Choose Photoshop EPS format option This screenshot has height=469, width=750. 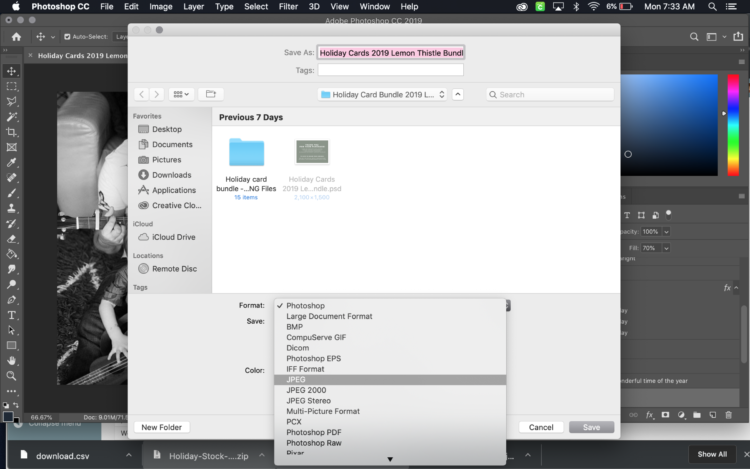coord(390,359)
